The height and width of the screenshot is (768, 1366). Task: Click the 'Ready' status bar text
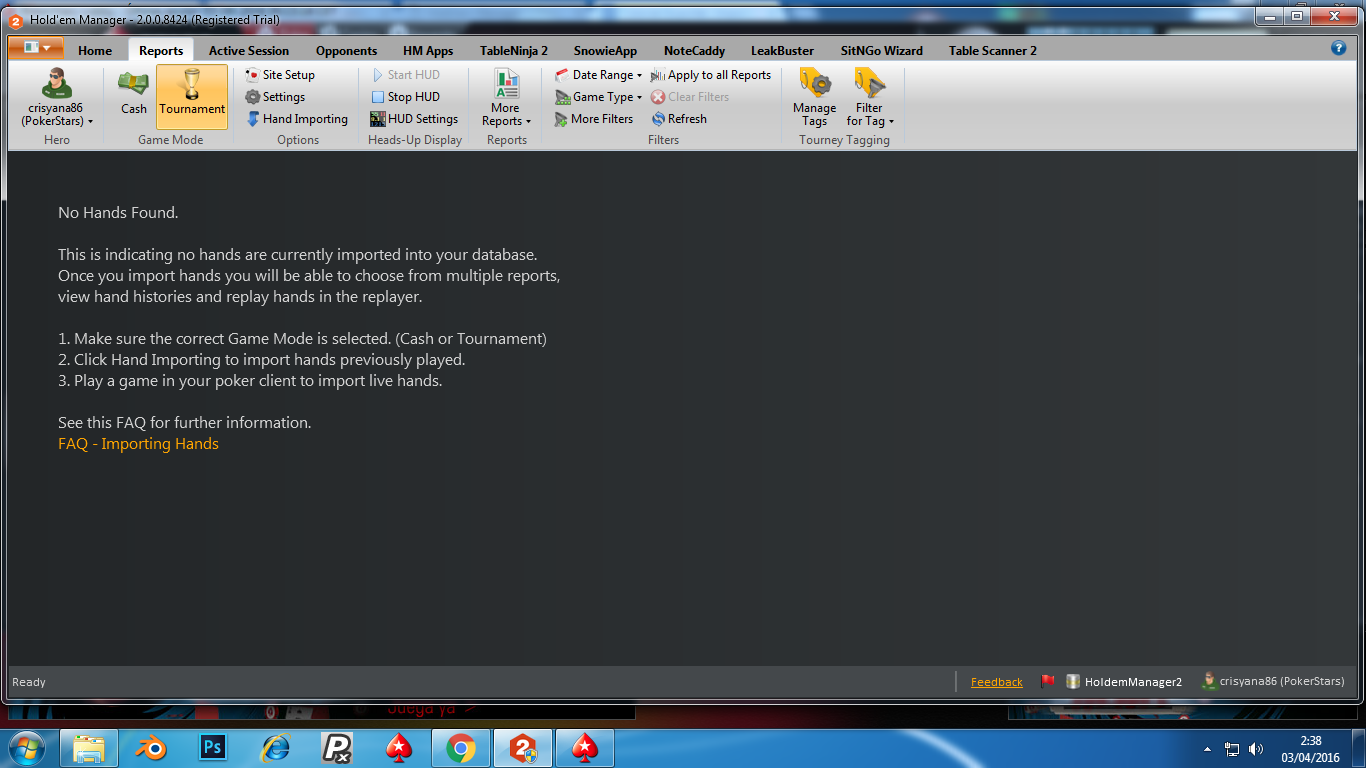point(29,682)
